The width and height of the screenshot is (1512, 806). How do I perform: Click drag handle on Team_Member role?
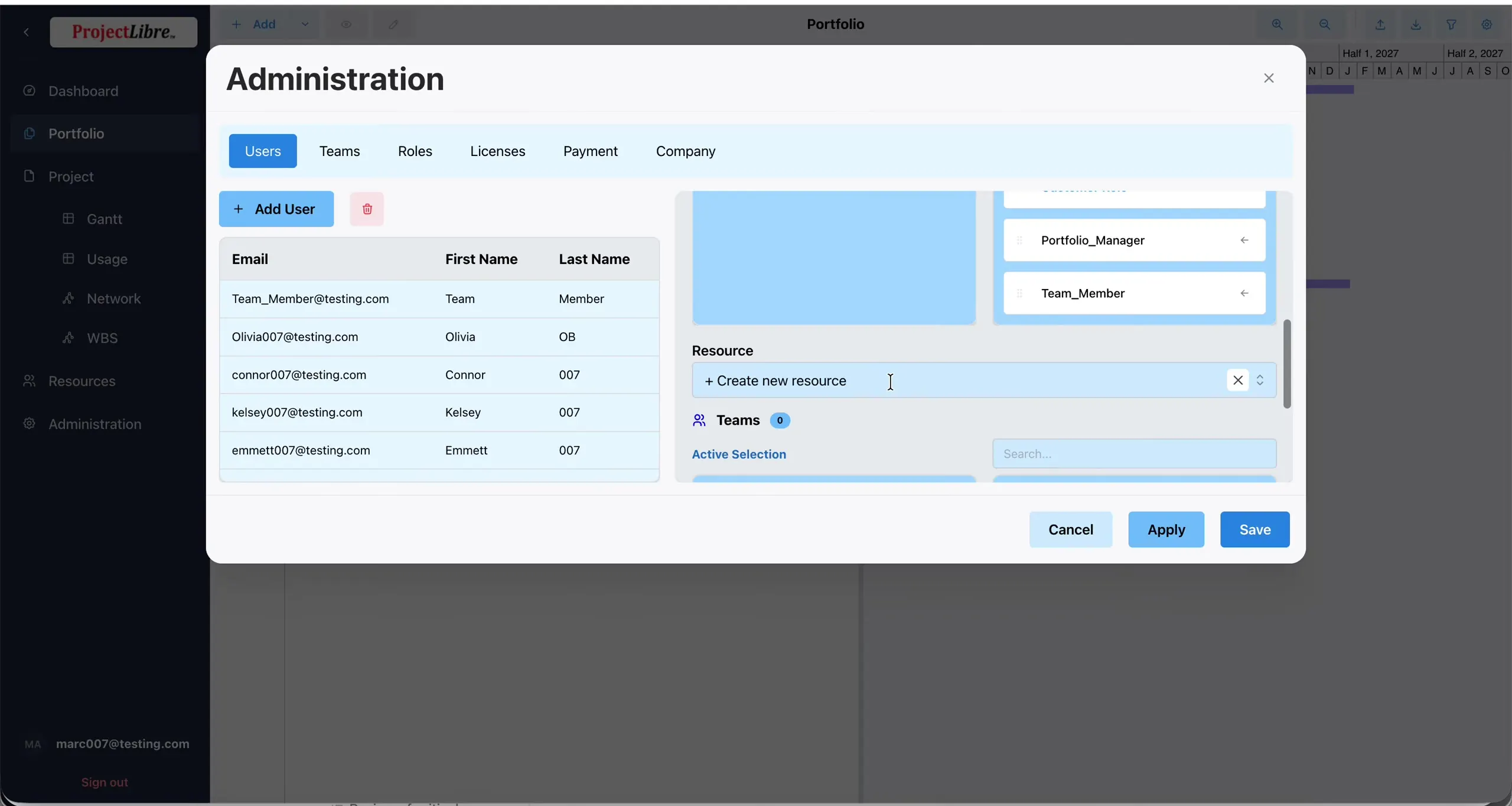coord(1019,293)
